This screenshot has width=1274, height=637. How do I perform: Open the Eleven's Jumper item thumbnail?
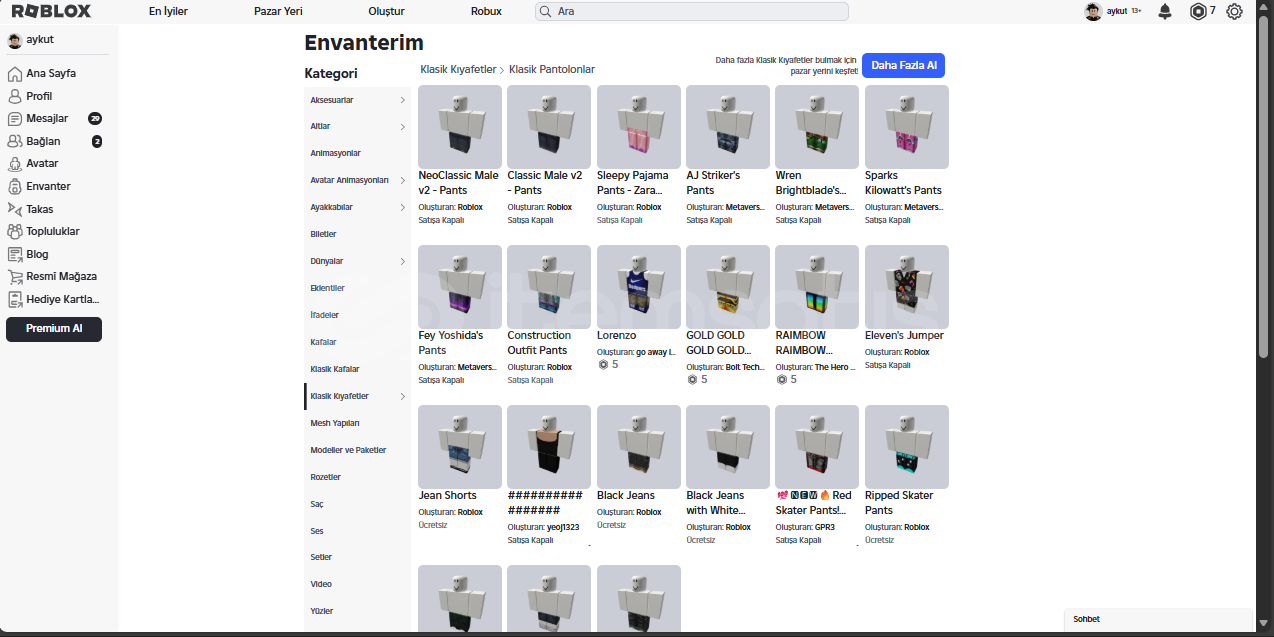[x=906, y=287]
